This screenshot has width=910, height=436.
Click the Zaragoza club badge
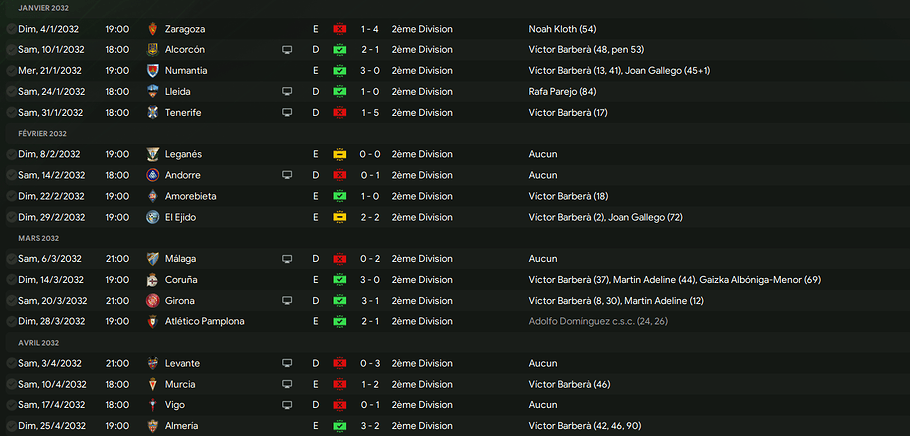(152, 29)
